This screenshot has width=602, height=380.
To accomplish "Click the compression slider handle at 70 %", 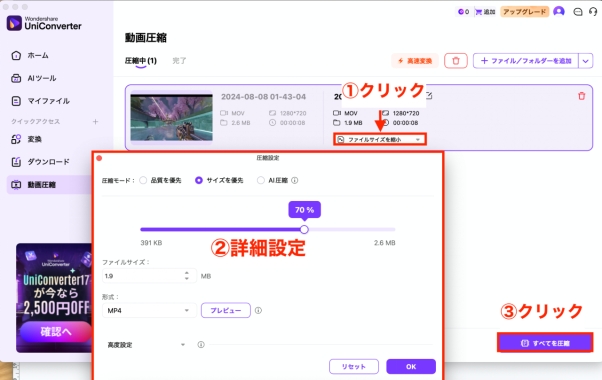I will [x=304, y=230].
